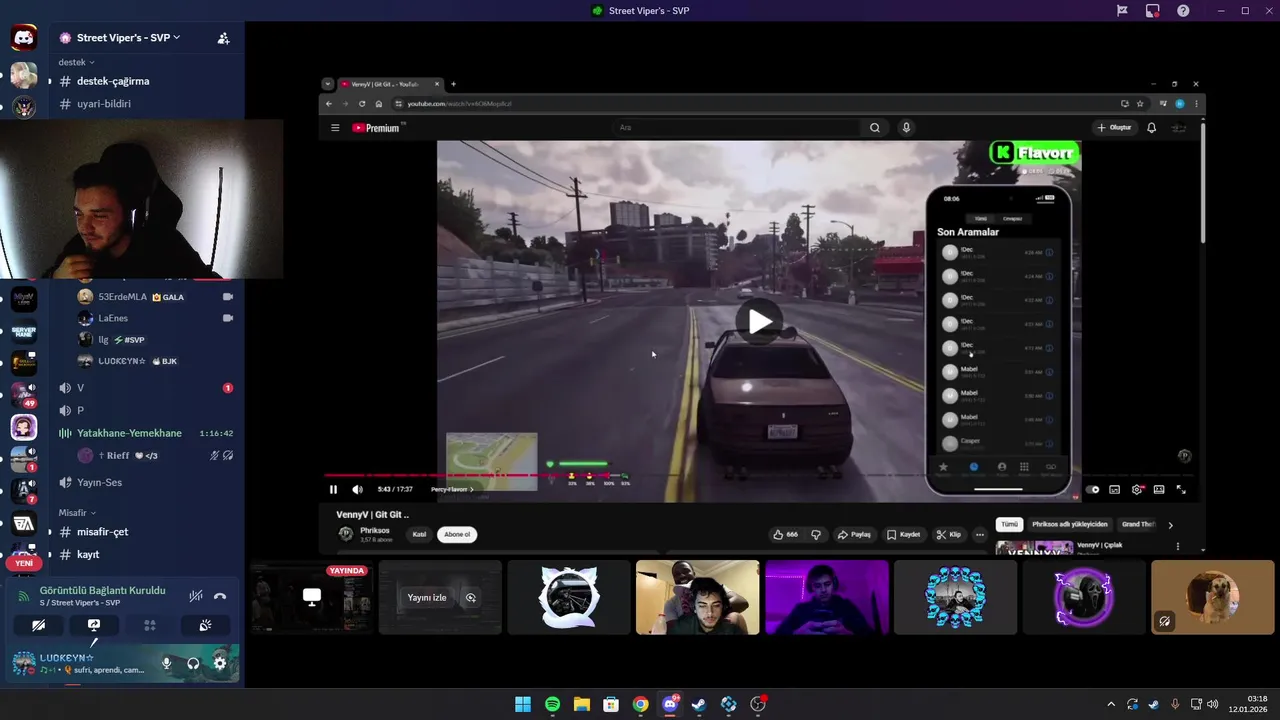Viewport: 1280px width, 720px height.
Task: Click the Yayını izle stream button
Action: point(427,598)
